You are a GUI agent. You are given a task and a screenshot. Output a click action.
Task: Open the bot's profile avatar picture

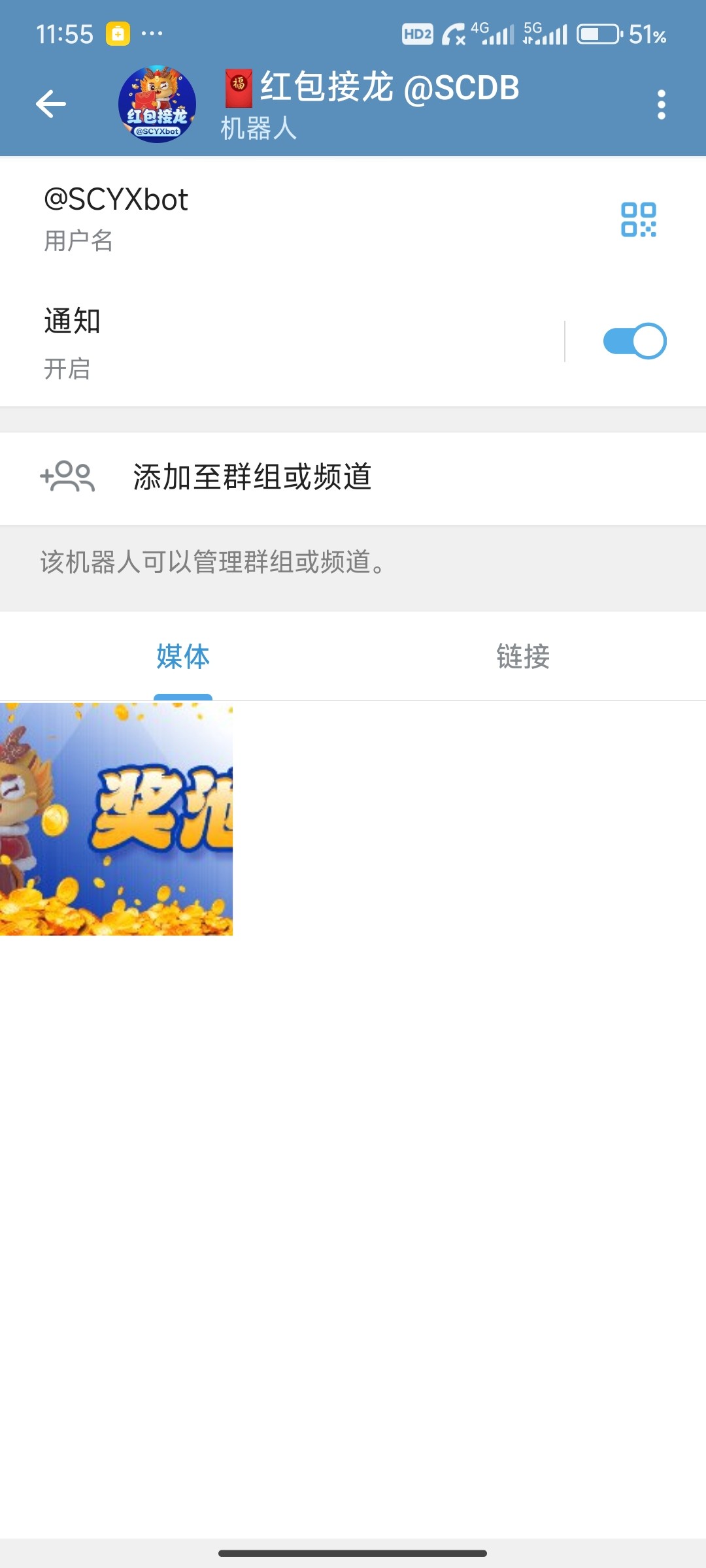point(157,104)
